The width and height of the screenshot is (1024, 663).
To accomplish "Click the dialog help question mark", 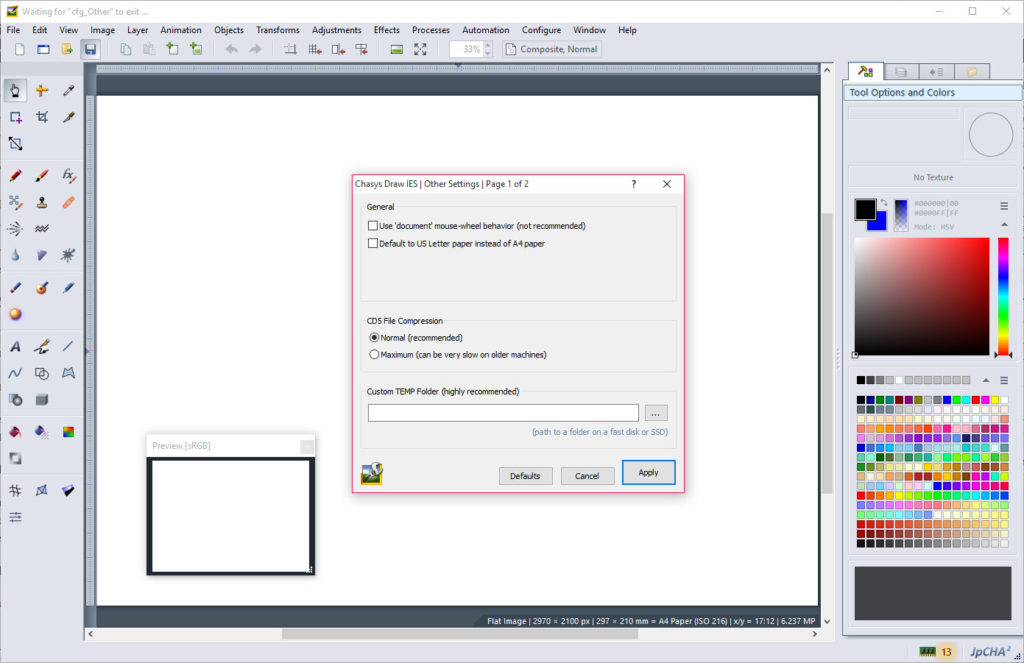I will (x=633, y=184).
